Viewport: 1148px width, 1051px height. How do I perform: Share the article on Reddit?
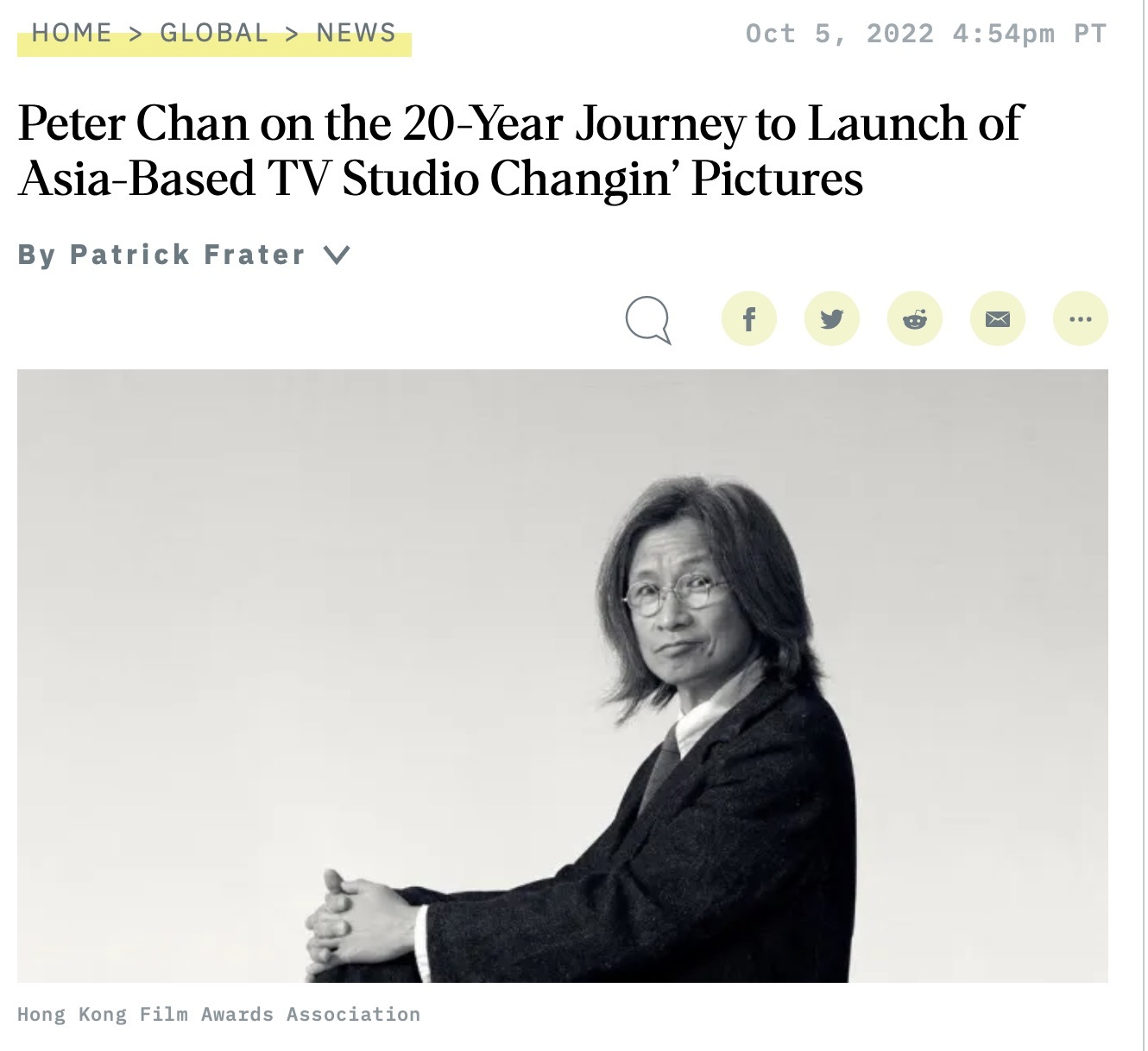[x=914, y=319]
